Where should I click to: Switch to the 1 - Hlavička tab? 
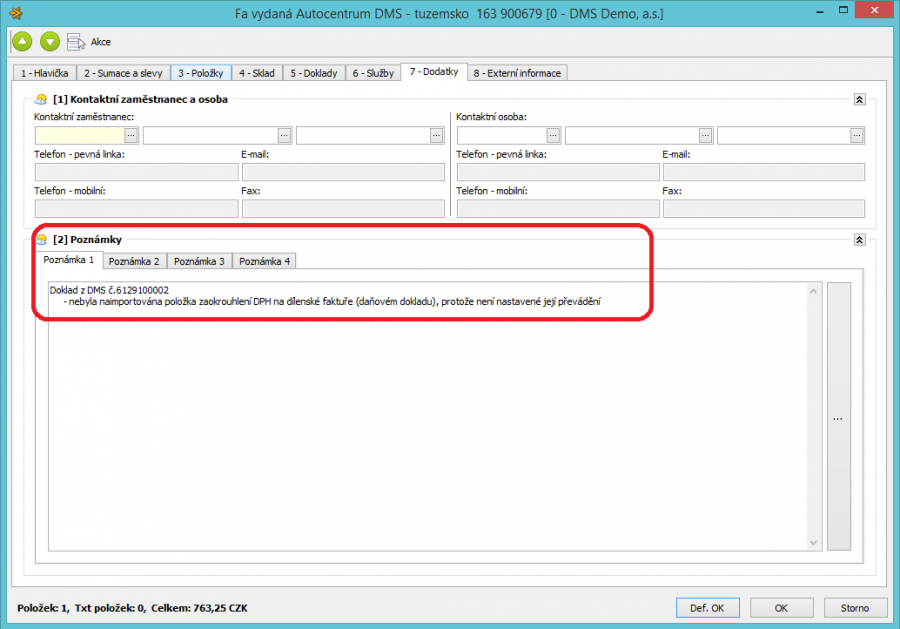pos(46,73)
